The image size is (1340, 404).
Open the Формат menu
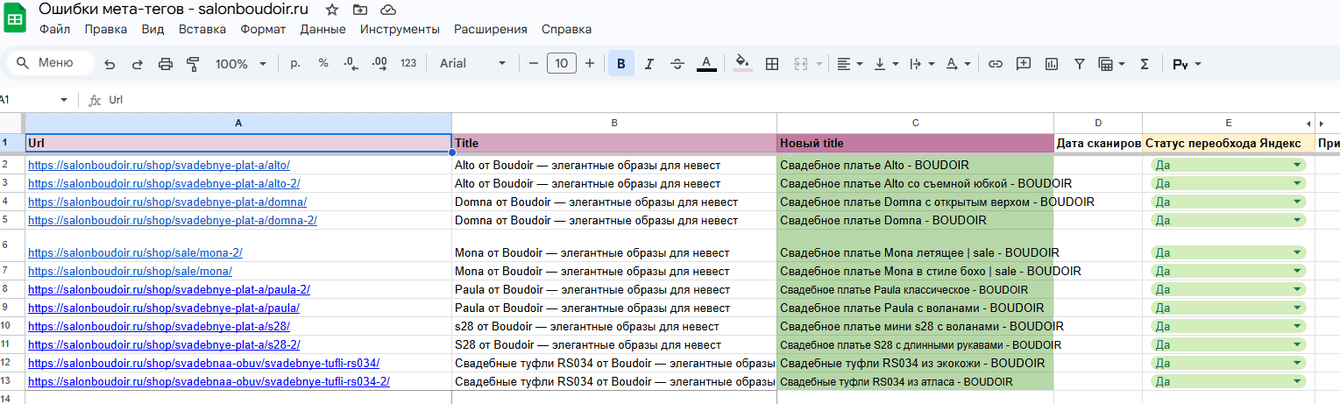(263, 29)
